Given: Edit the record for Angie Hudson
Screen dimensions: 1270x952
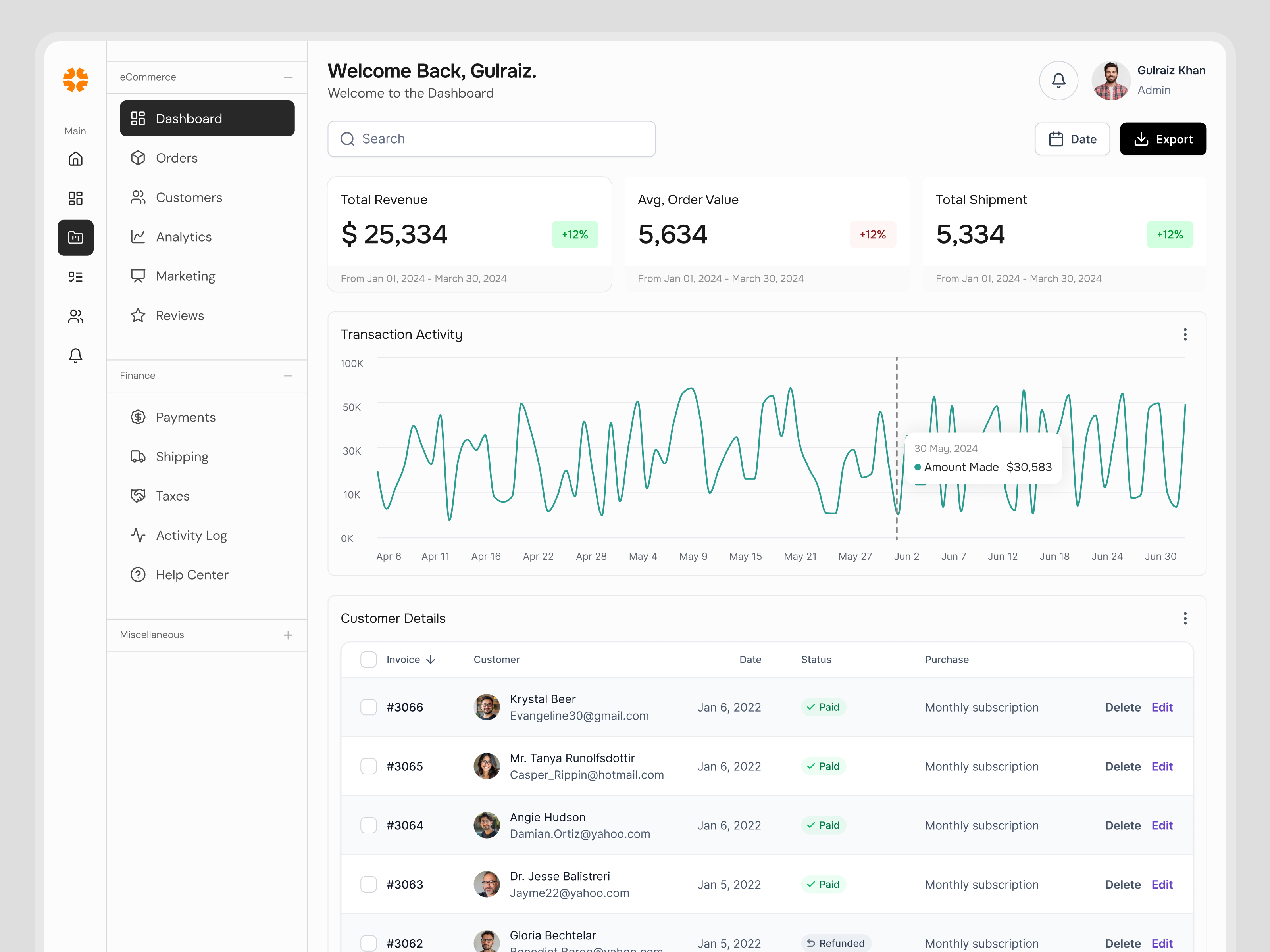Looking at the screenshot, I should point(1162,825).
